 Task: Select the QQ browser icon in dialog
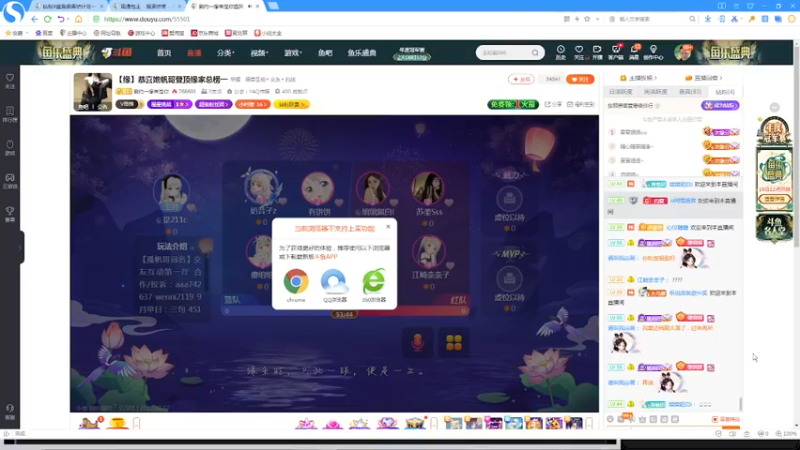click(334, 281)
